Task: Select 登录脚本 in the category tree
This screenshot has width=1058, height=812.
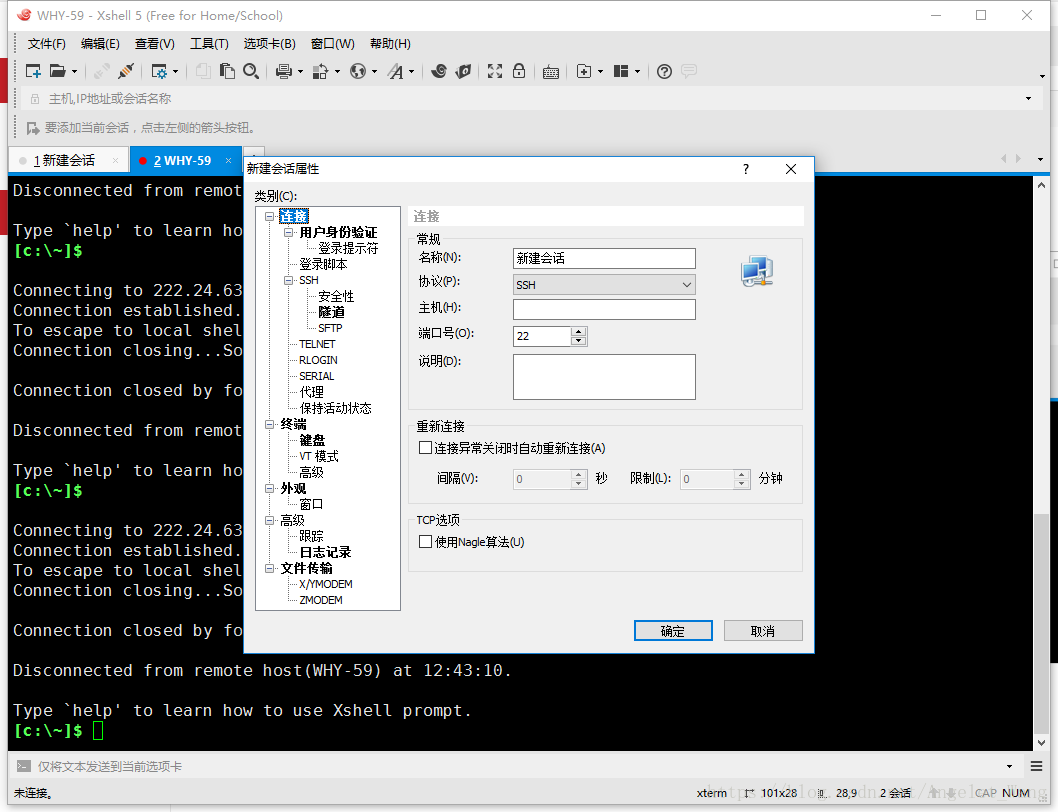Action: pyautogui.click(x=323, y=264)
